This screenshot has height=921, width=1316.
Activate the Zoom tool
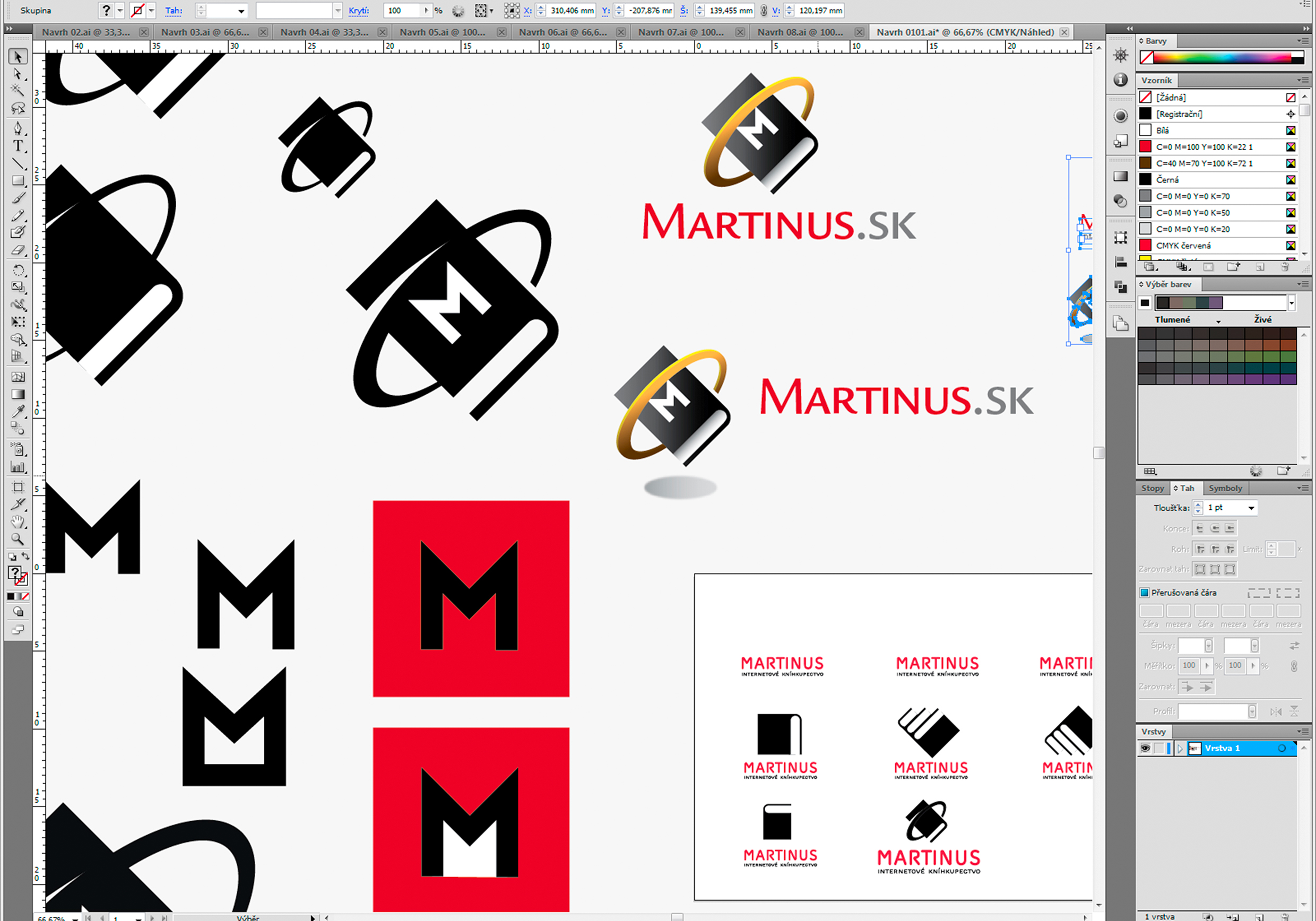(18, 538)
